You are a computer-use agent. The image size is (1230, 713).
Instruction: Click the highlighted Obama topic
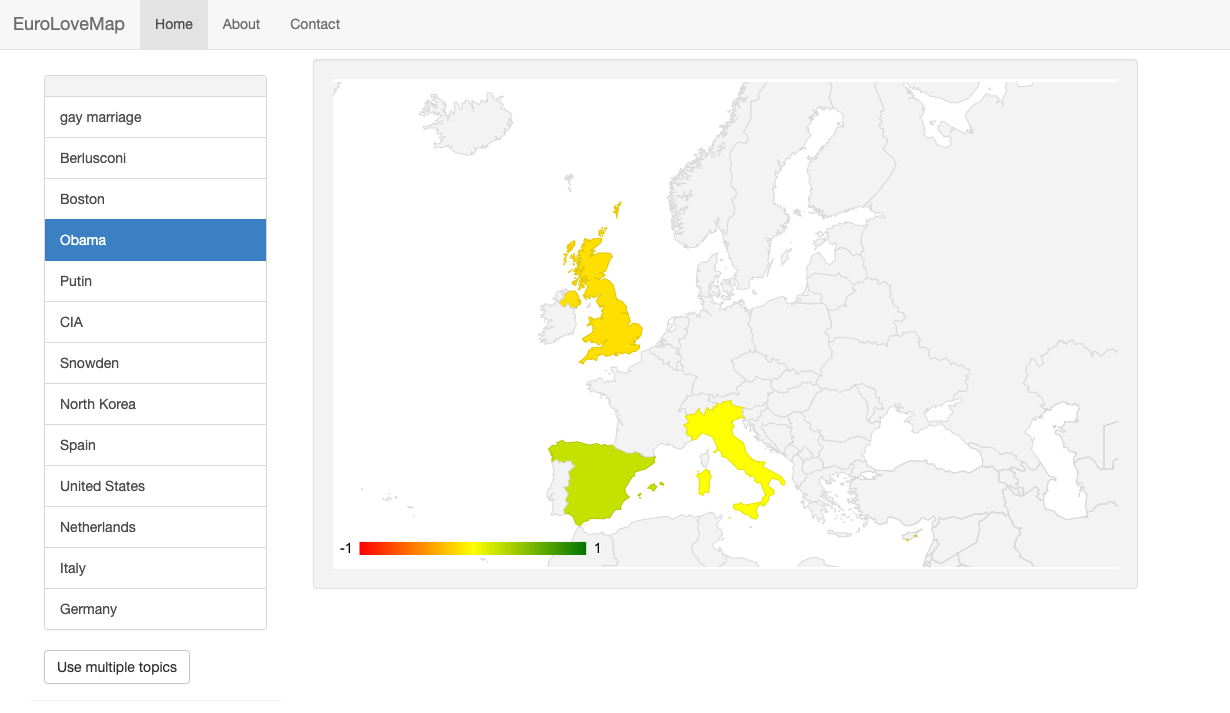155,240
